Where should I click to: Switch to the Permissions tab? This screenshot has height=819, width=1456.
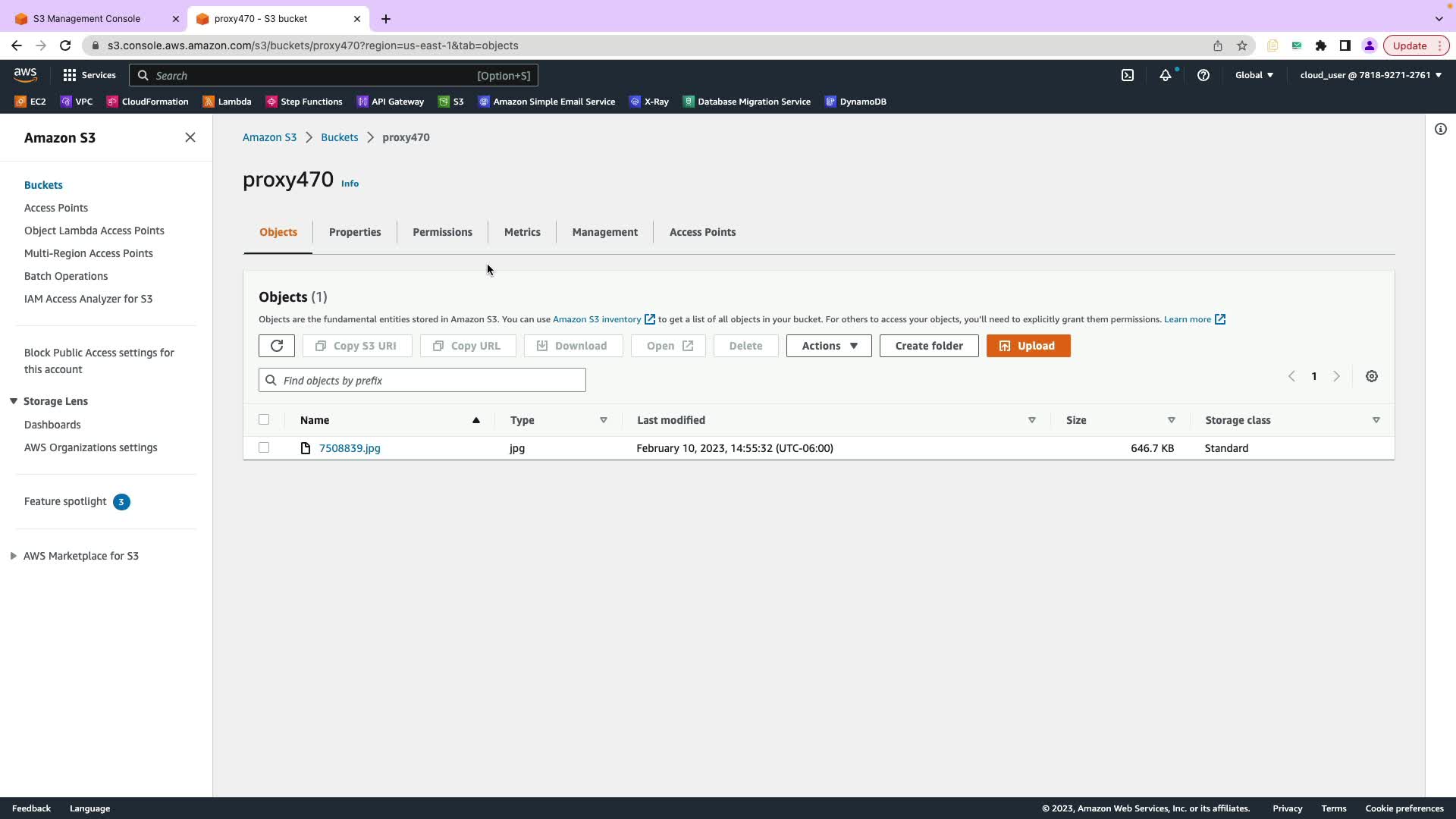(x=442, y=232)
